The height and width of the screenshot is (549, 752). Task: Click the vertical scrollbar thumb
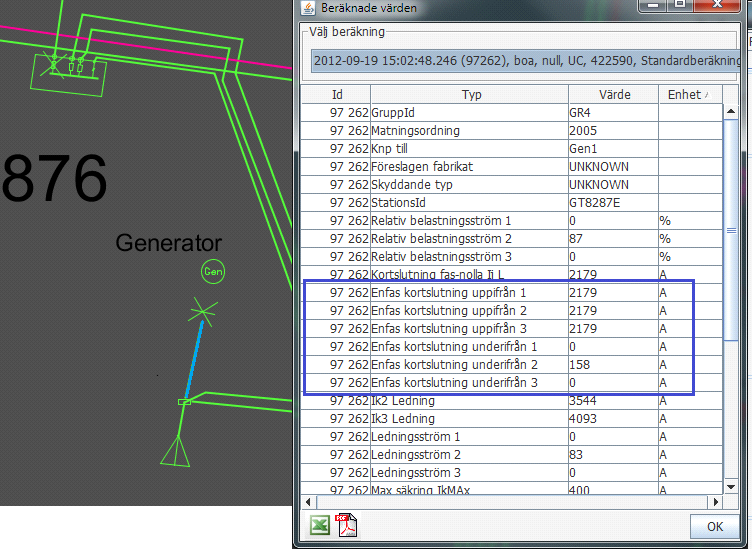point(731,230)
